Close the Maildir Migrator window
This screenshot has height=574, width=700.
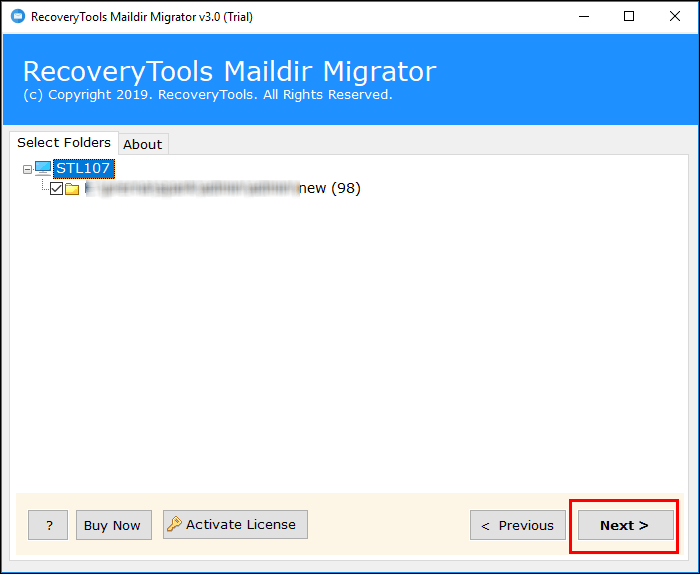click(x=675, y=17)
